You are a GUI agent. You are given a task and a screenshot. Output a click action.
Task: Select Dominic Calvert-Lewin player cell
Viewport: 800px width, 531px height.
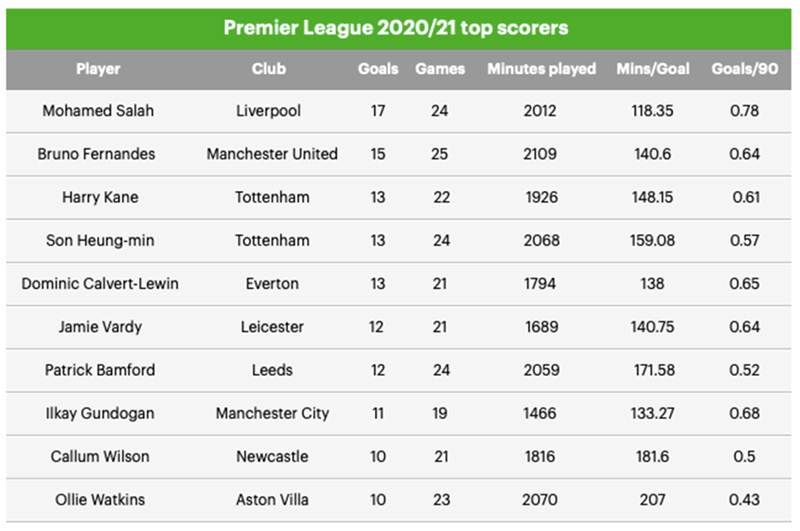pos(100,284)
